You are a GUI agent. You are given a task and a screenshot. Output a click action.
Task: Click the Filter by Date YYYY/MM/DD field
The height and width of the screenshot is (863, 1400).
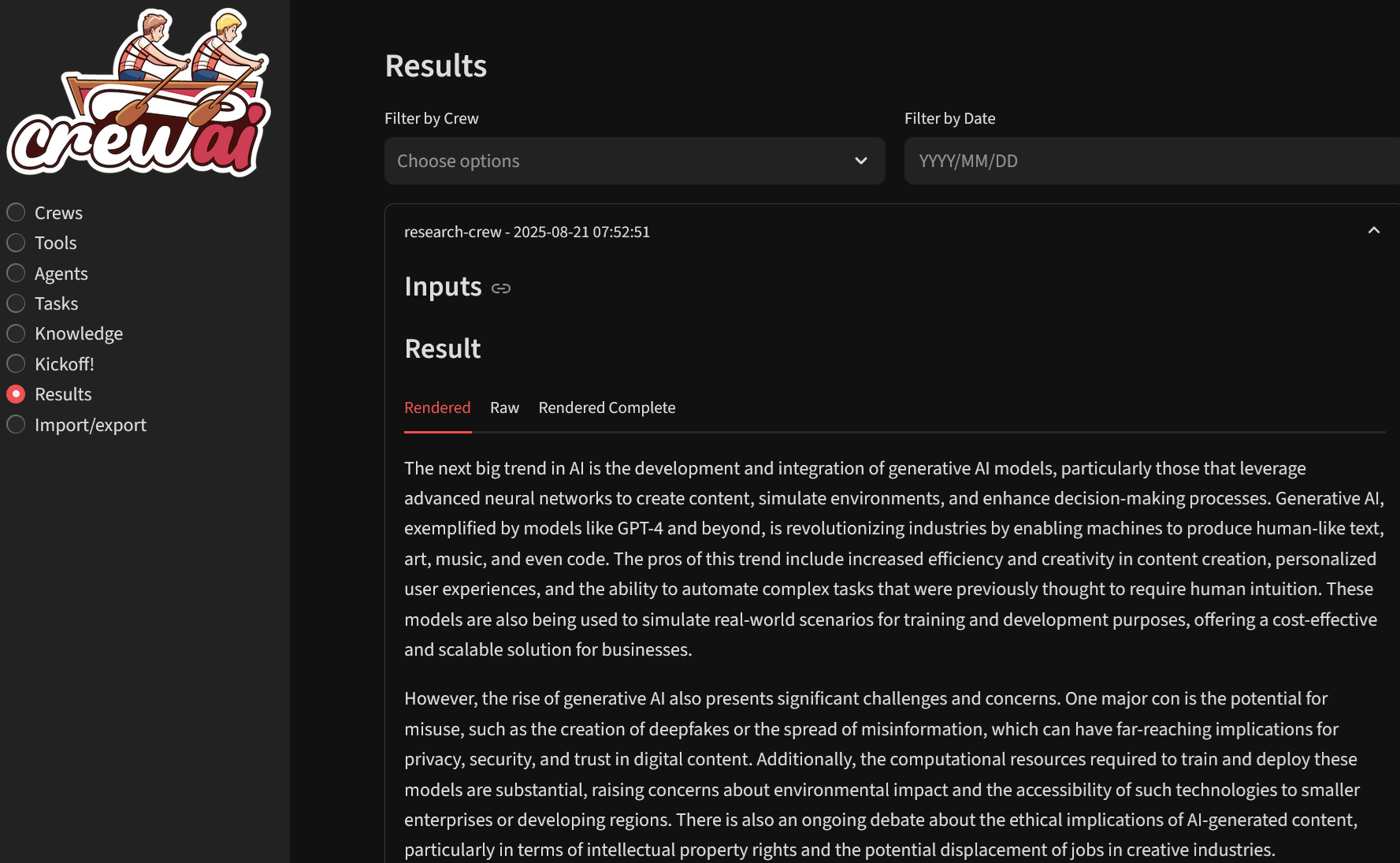pos(1152,161)
